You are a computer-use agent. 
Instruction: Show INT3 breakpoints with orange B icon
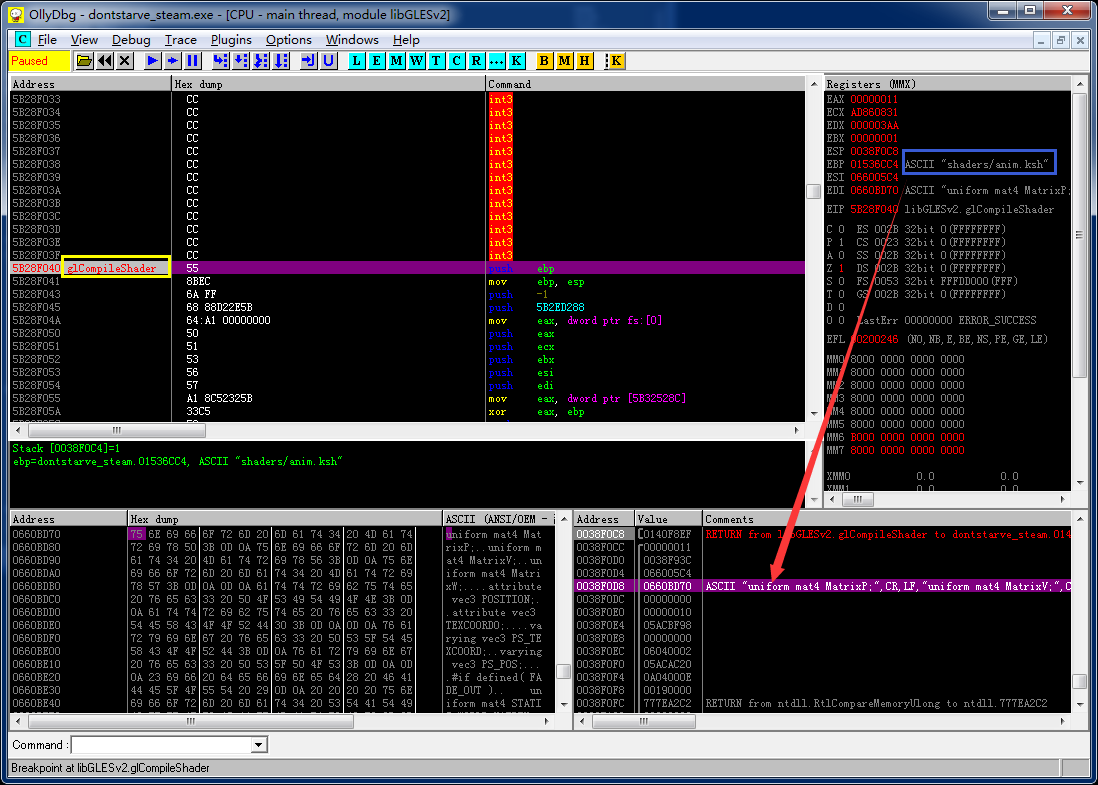543,61
